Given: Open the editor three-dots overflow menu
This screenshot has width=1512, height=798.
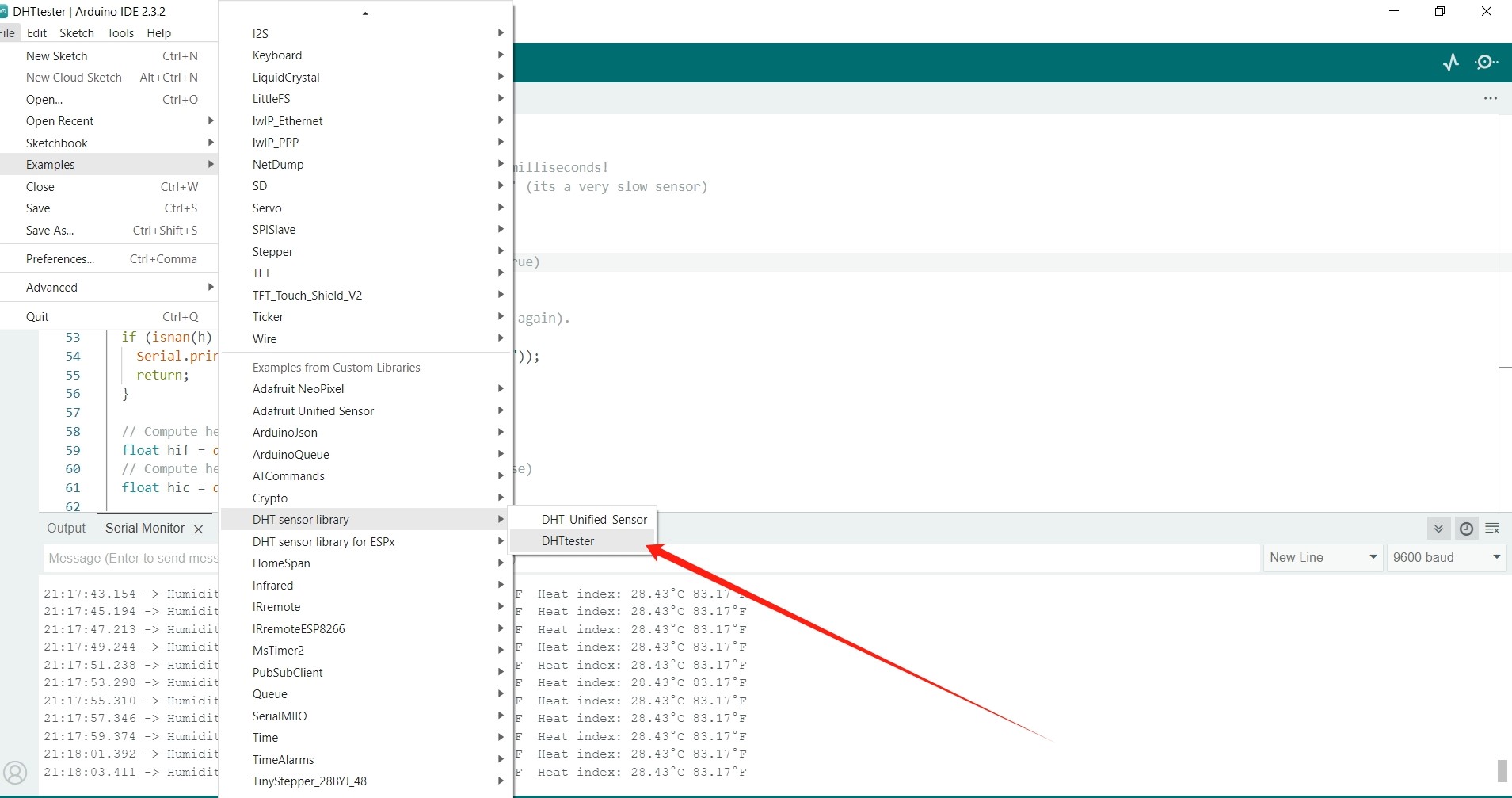Looking at the screenshot, I should click(1491, 98).
